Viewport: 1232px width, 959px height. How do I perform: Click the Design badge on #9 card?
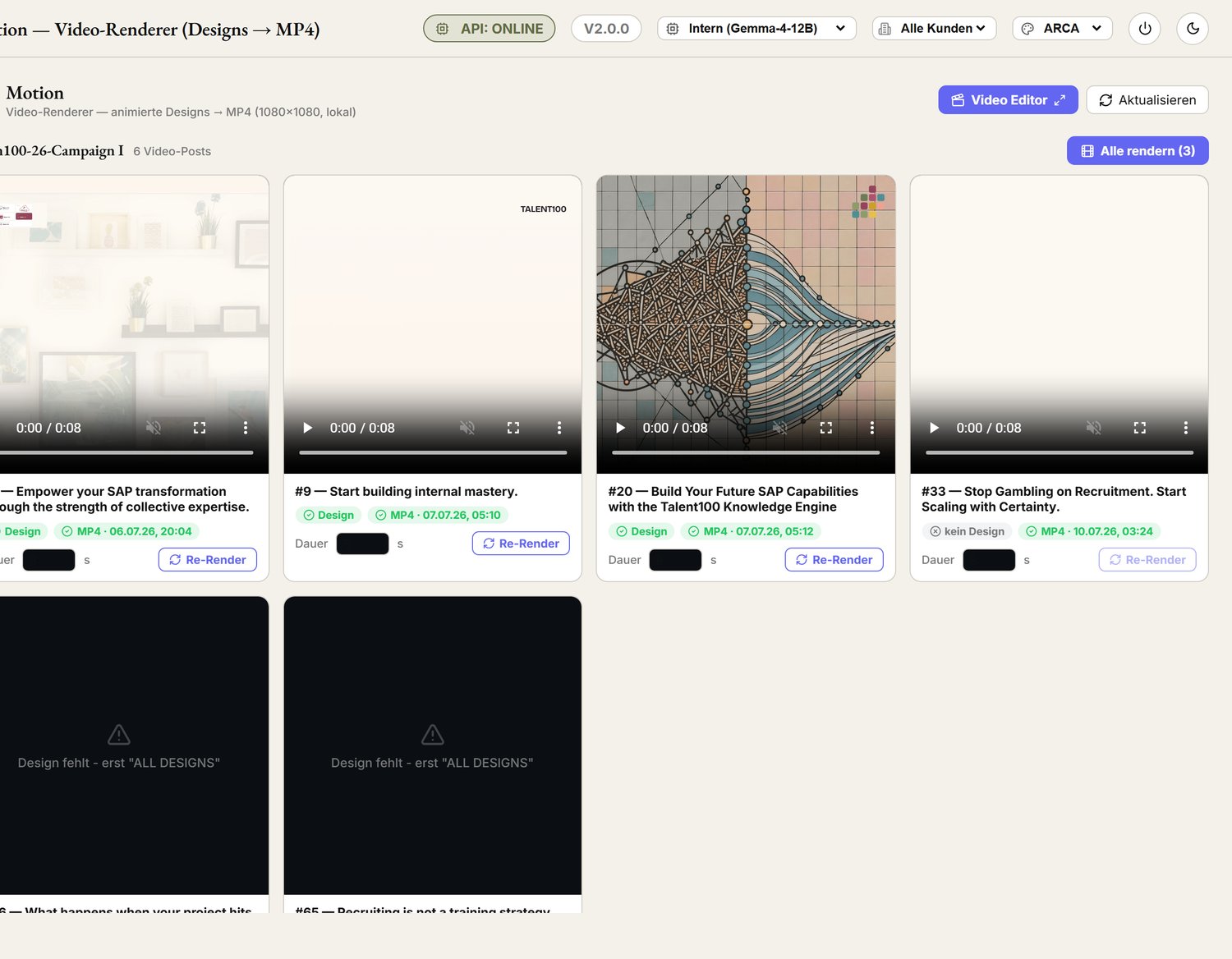point(328,515)
